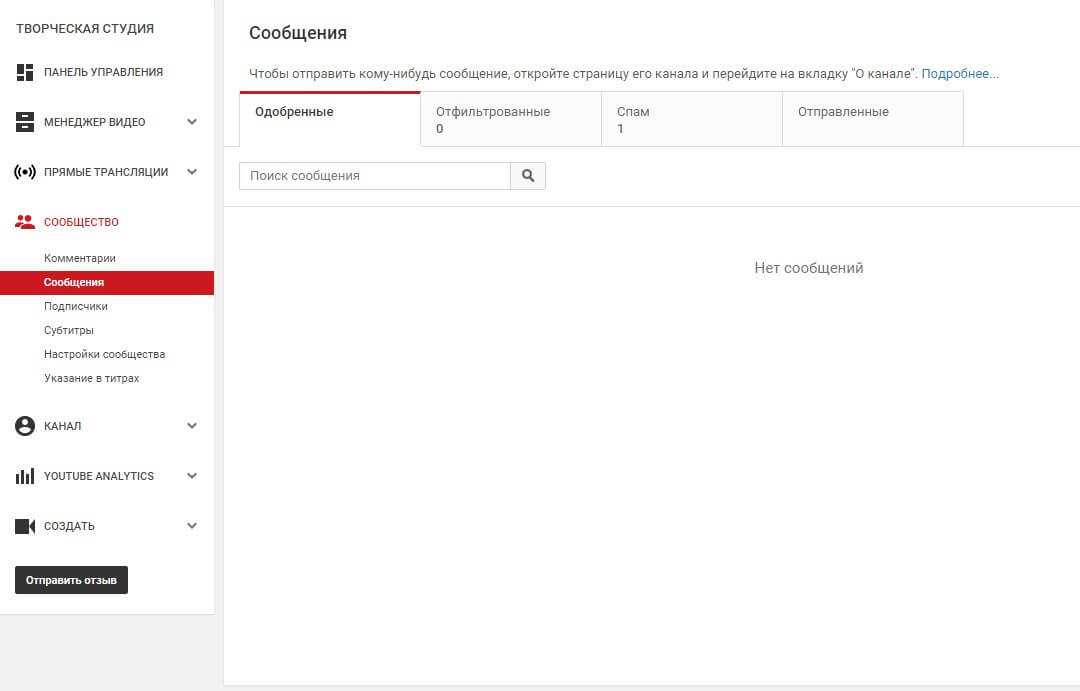Click the Прямые трансляции label
Viewport: 1080px width, 691px height.
click(106, 172)
